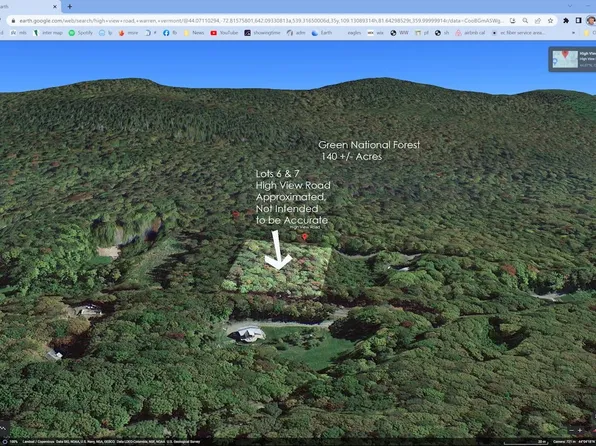Open the Spotify bookmark

coord(81,33)
